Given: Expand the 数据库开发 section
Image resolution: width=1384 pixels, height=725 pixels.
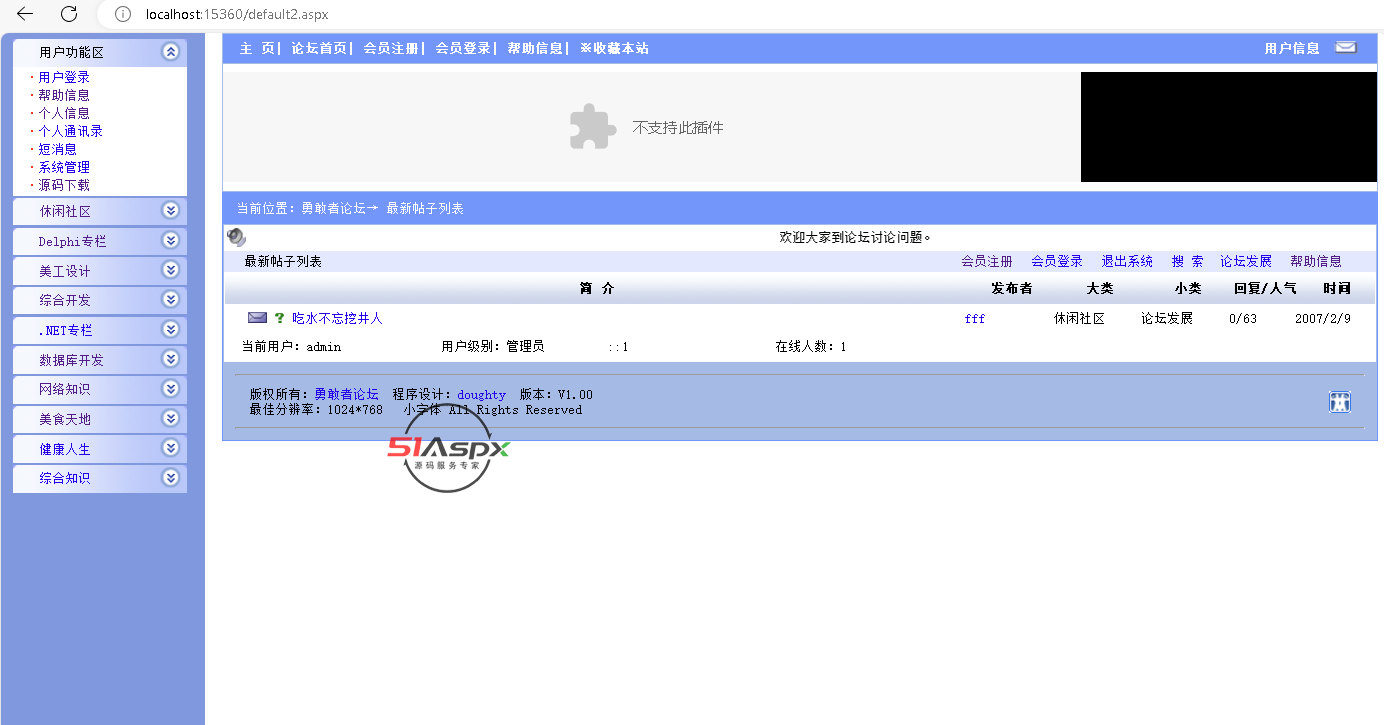Looking at the screenshot, I should click(x=171, y=359).
